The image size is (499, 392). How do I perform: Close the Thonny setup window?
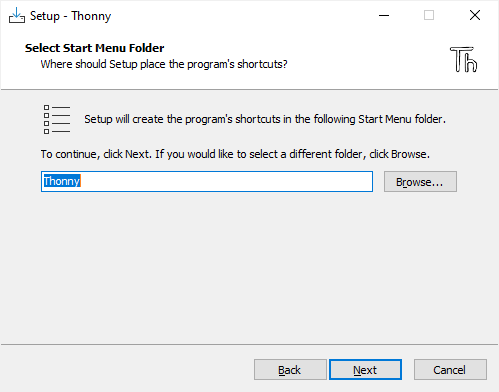point(475,15)
